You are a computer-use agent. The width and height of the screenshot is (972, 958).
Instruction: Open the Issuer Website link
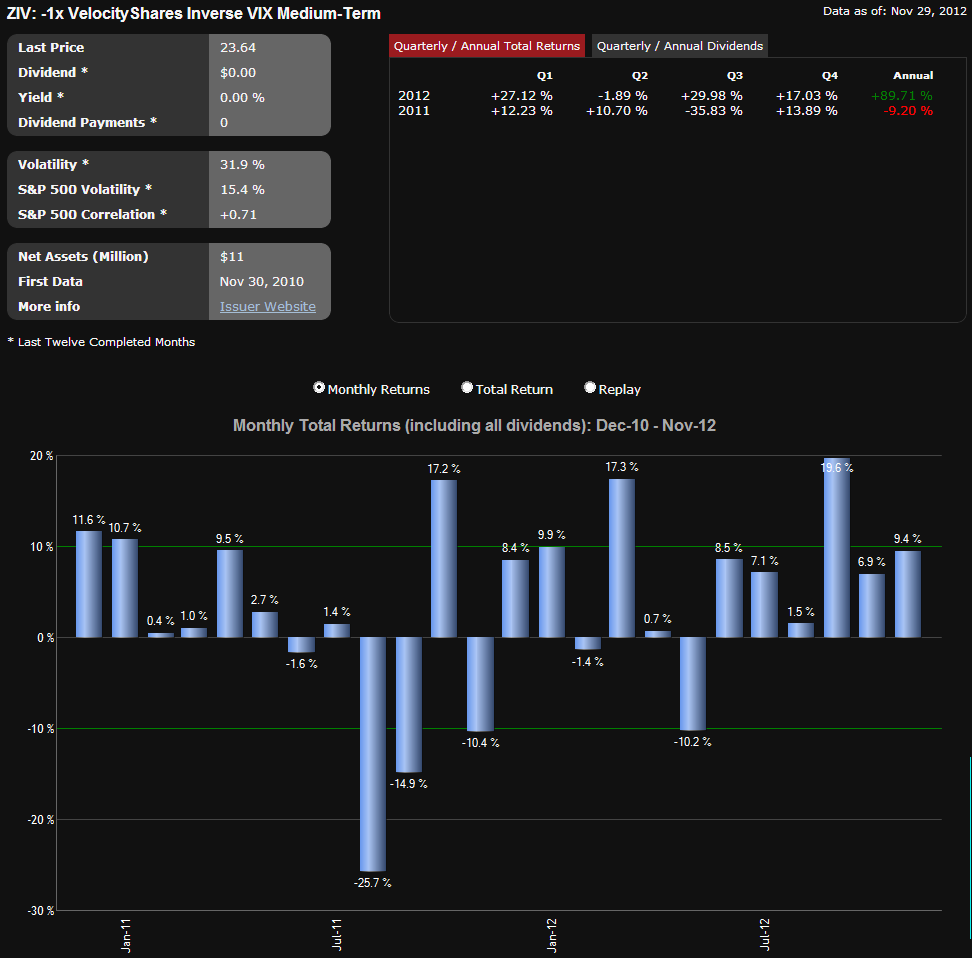268,306
